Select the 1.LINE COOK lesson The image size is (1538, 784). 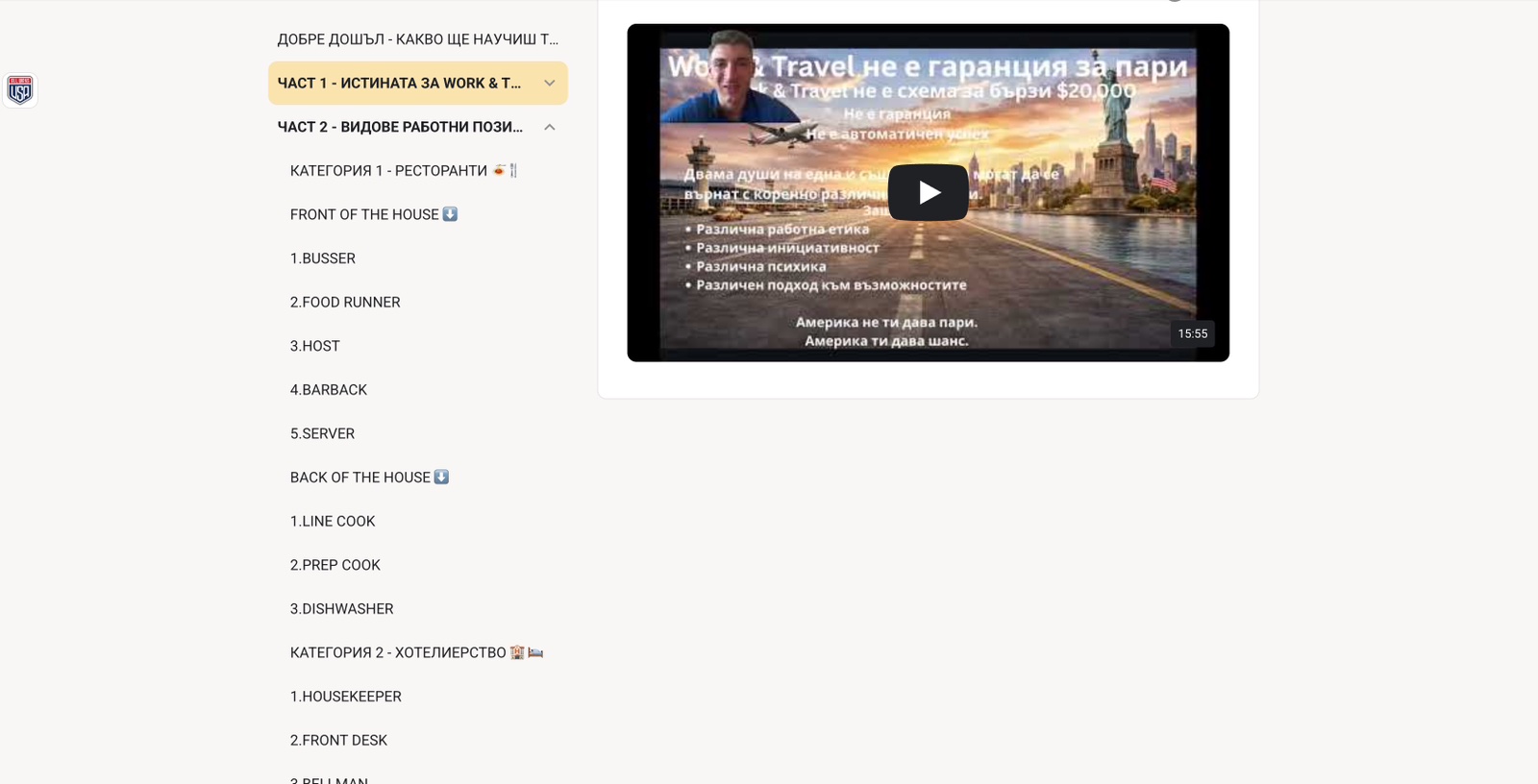(333, 521)
